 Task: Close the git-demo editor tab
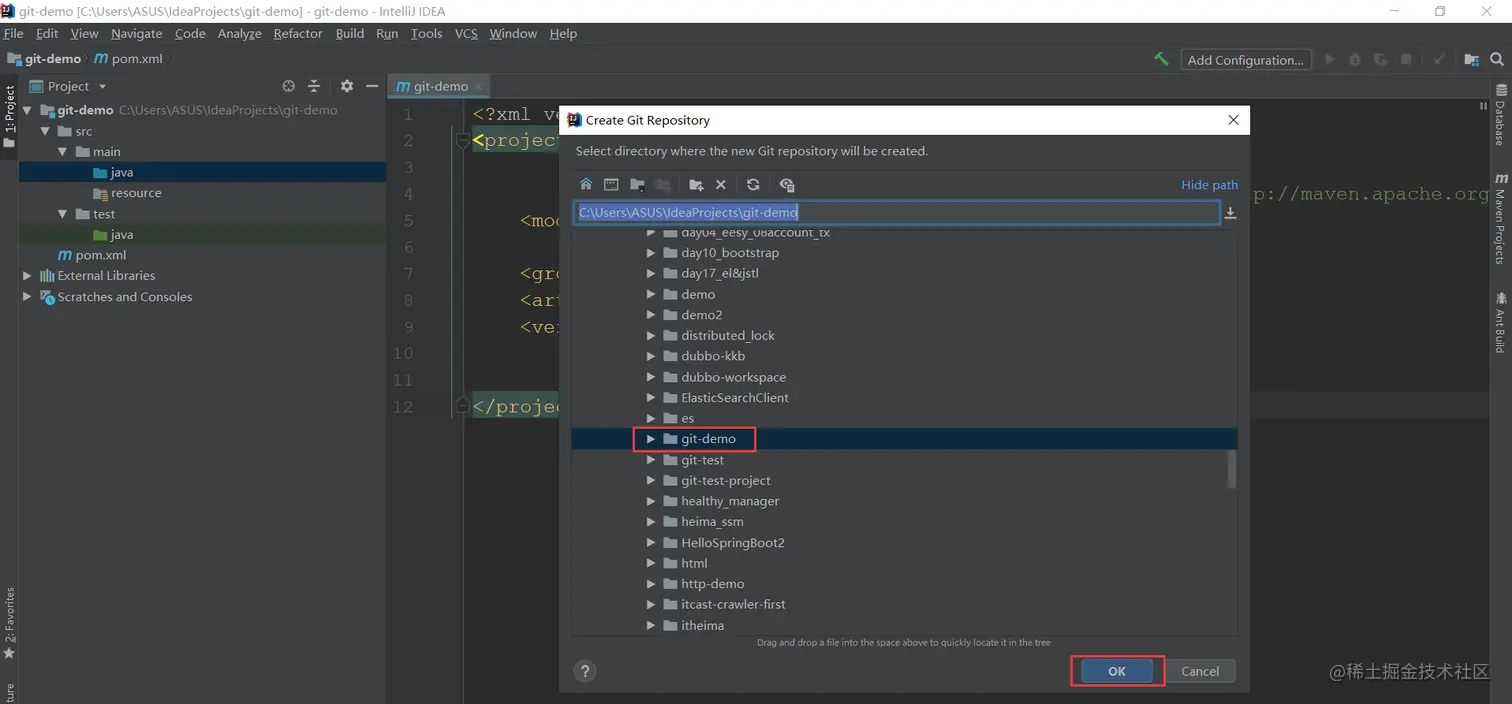pos(479,86)
